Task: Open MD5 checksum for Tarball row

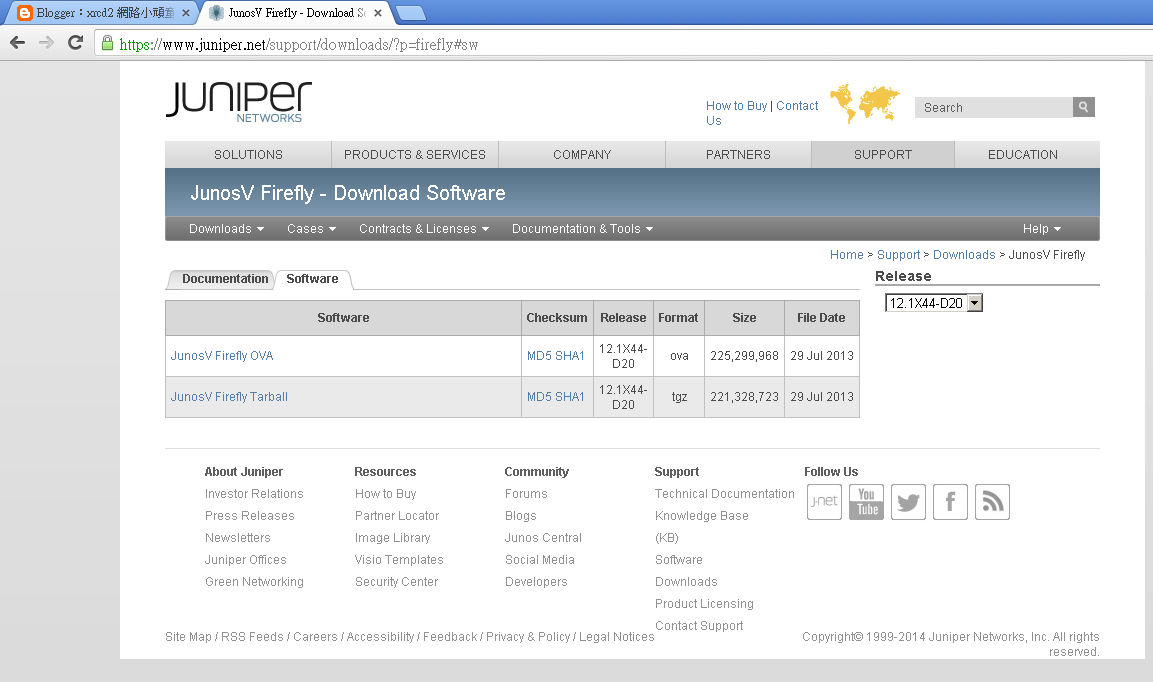Action: coord(539,397)
